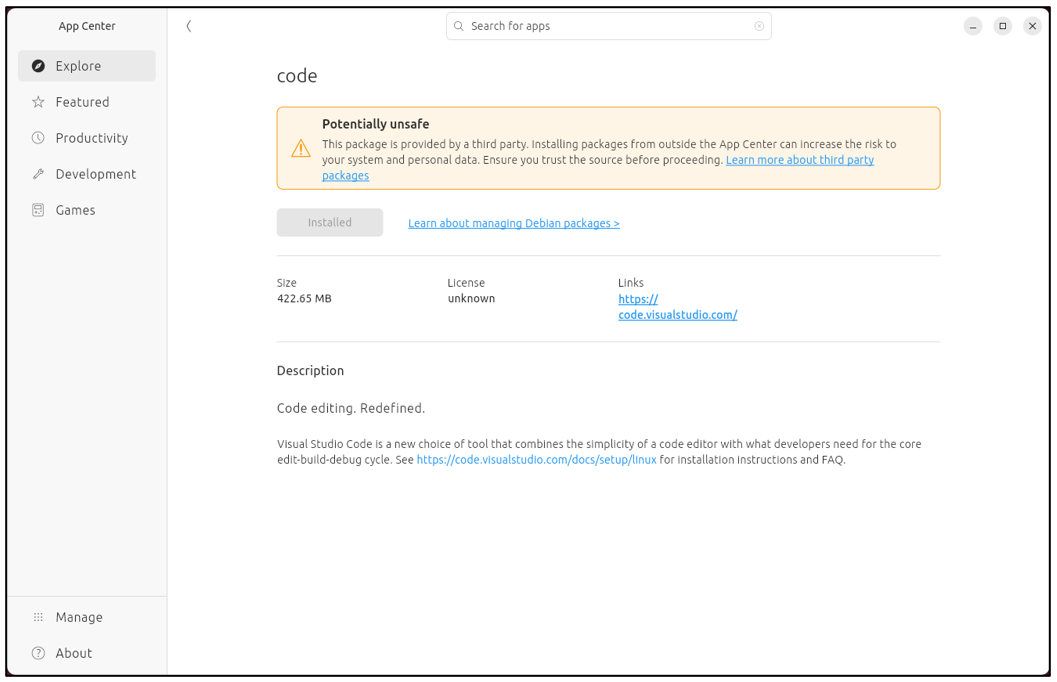Screen dimensions: 1057x682
Task: Click the license value 'unknown'
Action: [x=471, y=299]
